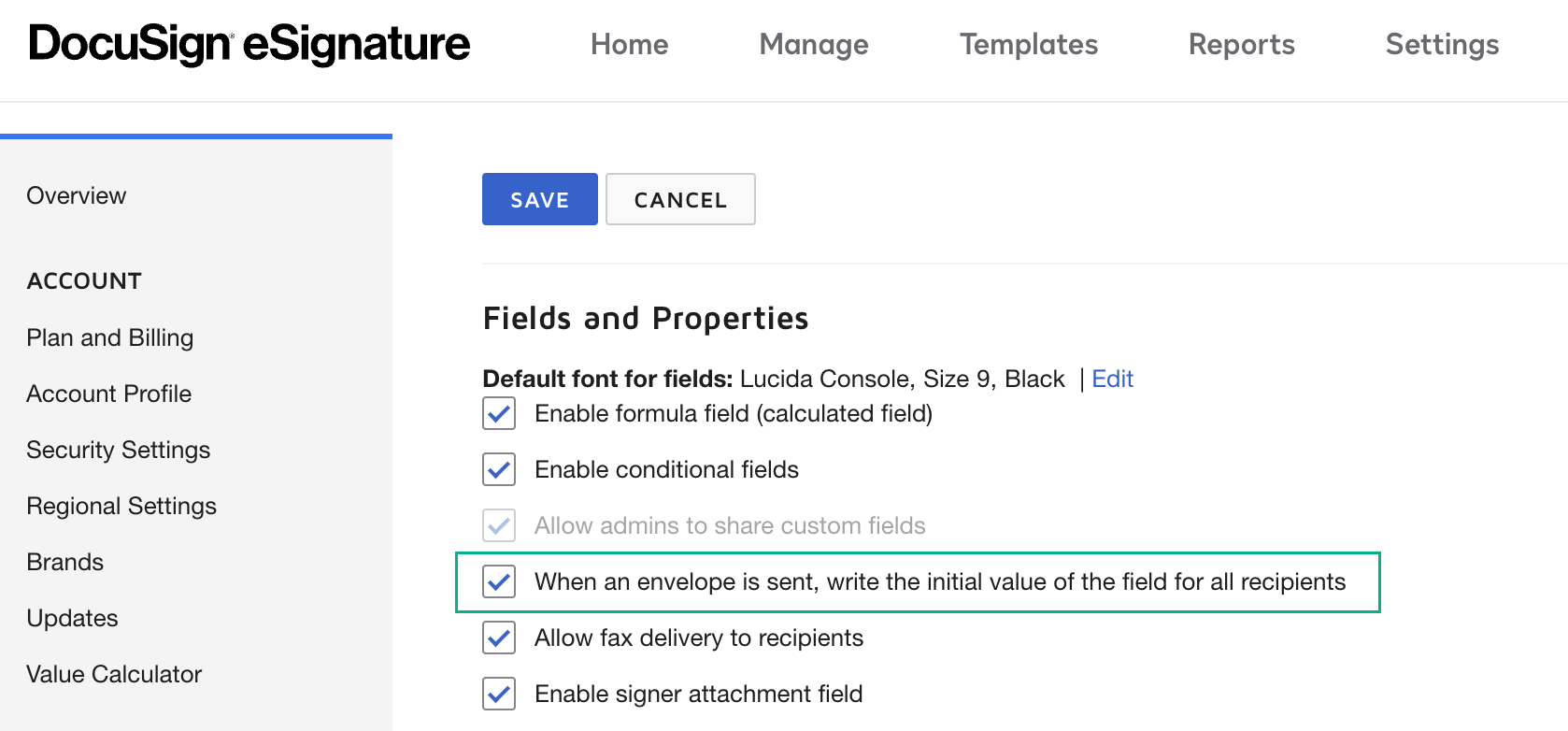
Task: Click the CANCEL button
Action: click(680, 199)
